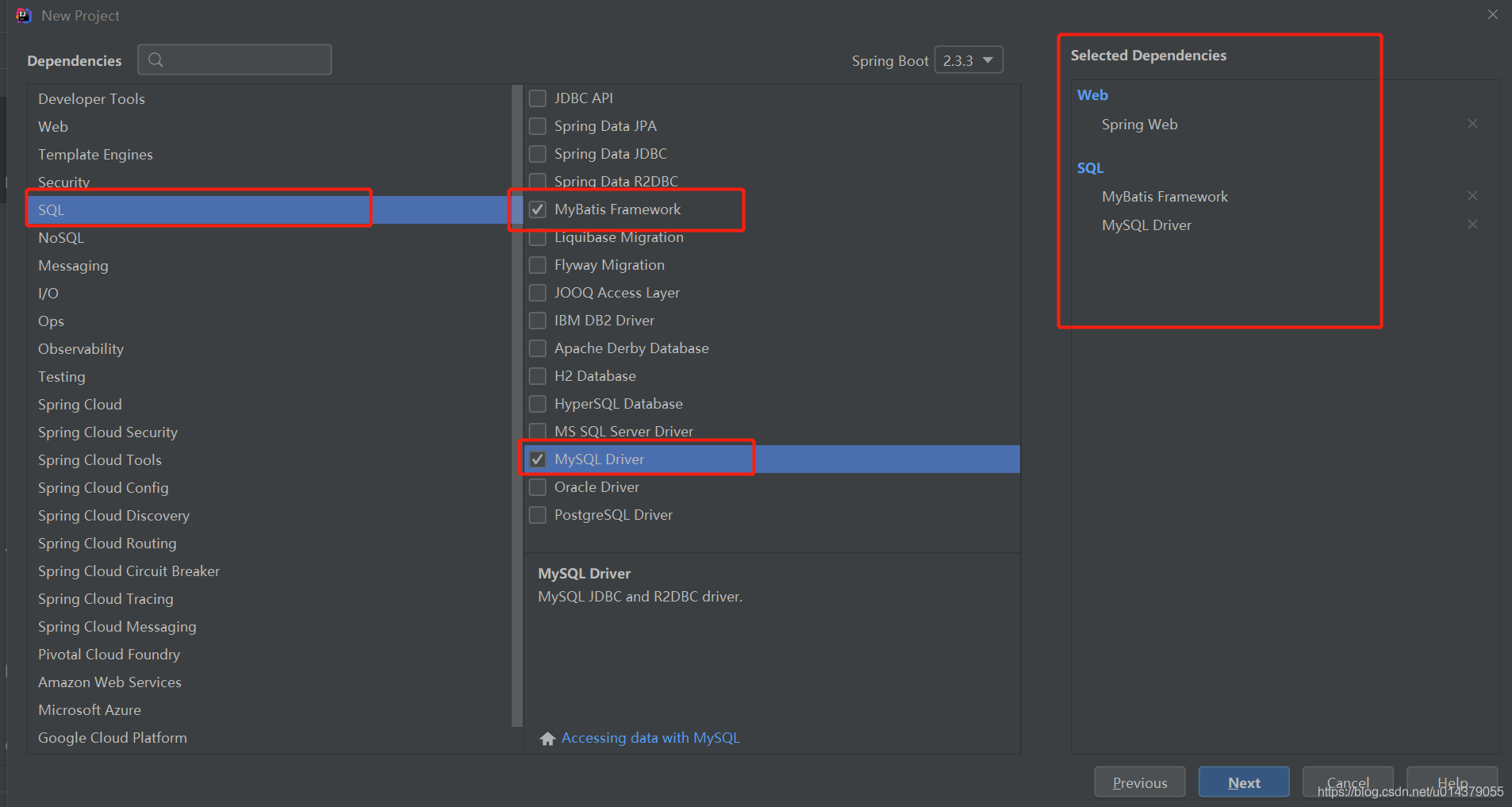Tick the H2 Database checkbox

(x=538, y=376)
